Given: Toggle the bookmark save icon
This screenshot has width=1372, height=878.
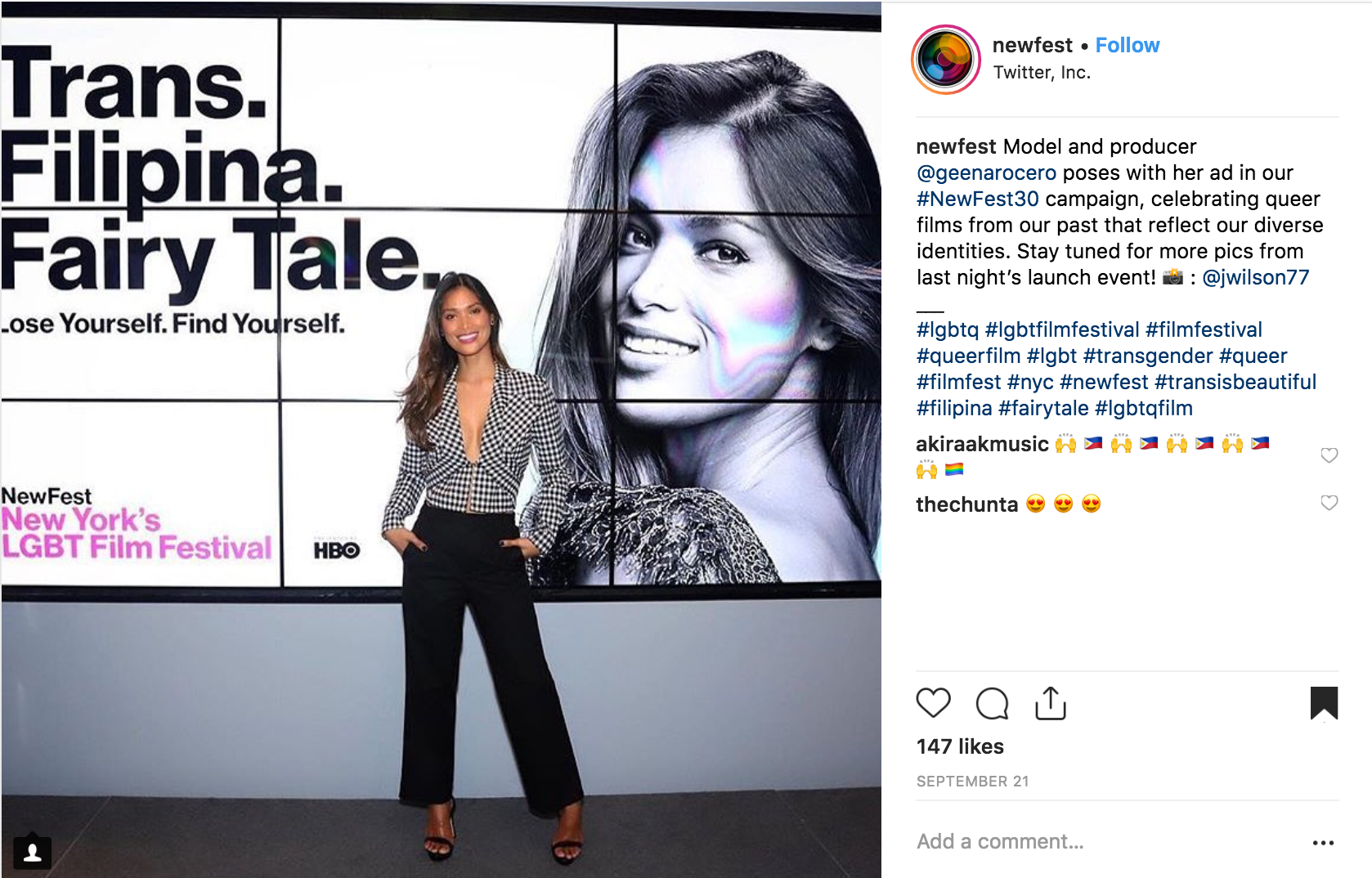Looking at the screenshot, I should tap(1324, 703).
